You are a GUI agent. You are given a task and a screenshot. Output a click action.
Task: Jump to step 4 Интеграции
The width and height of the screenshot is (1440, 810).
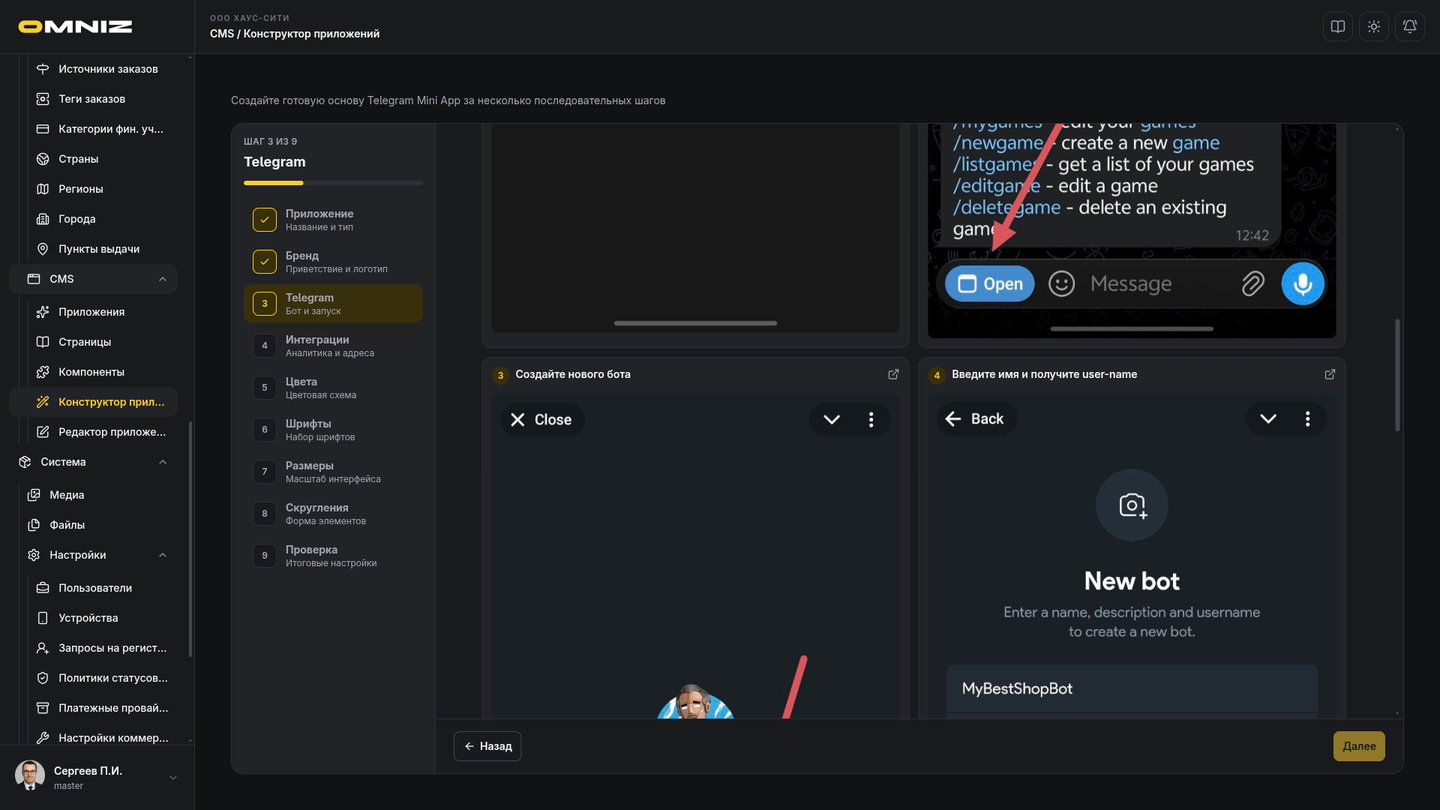point(333,346)
